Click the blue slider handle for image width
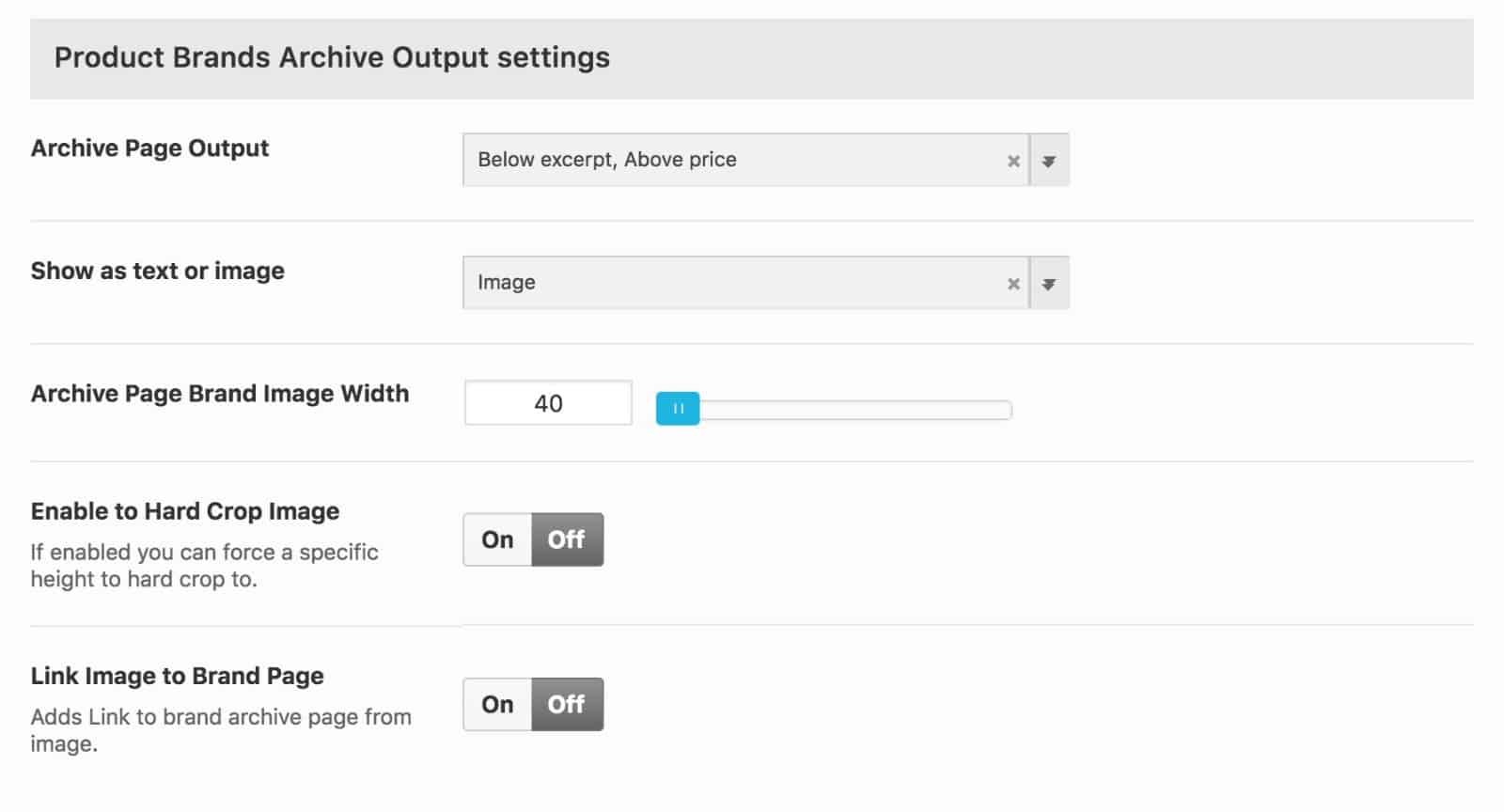The height and width of the screenshot is (812, 1504). tap(678, 409)
